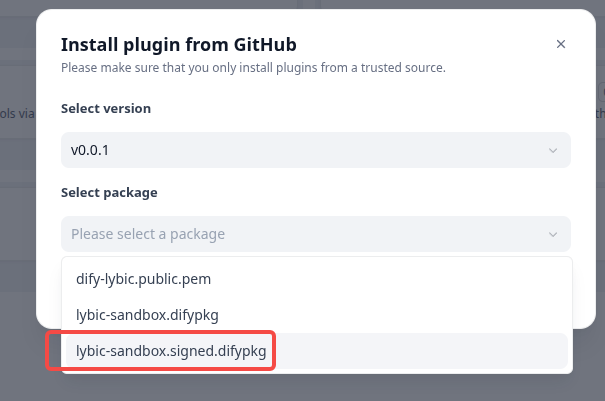Close the Install plugin dialog
This screenshot has width=605, height=401.
(561, 44)
